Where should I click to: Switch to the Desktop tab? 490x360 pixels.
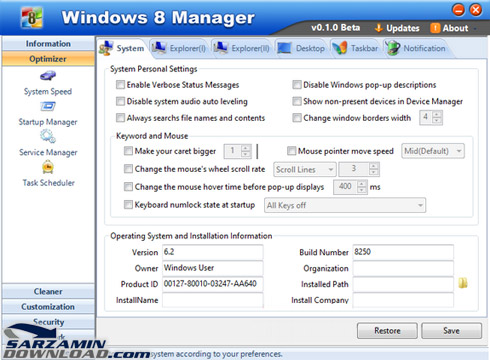(x=301, y=48)
